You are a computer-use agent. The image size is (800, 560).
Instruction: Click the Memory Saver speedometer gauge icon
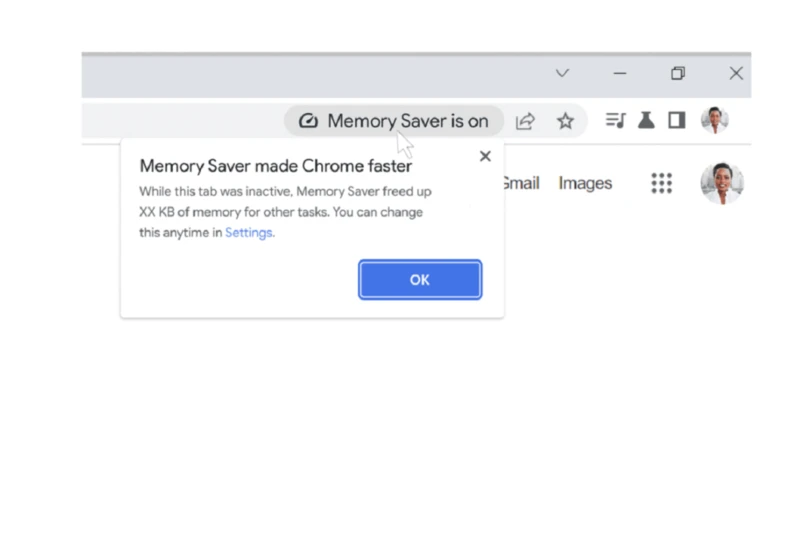tap(308, 121)
